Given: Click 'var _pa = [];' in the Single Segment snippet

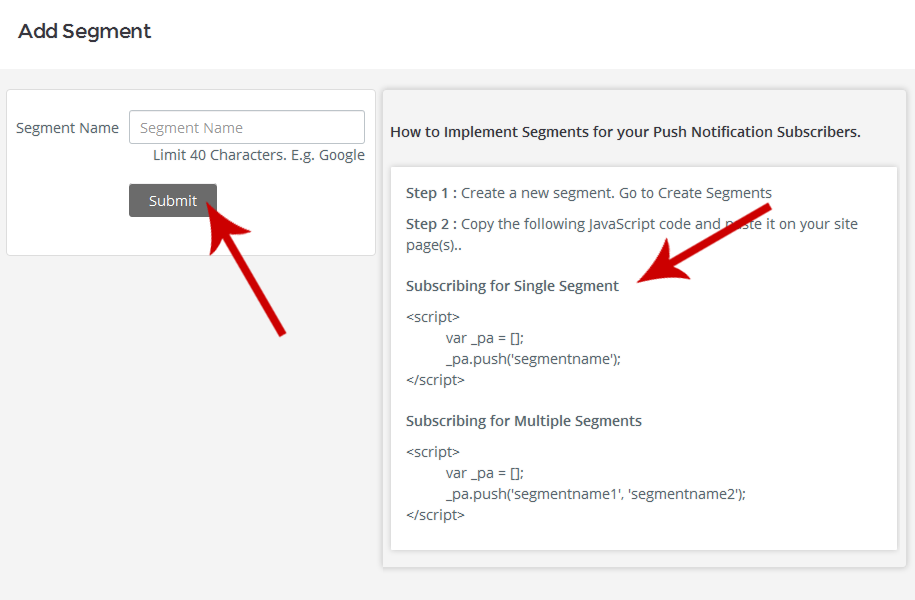Looking at the screenshot, I should click(x=484, y=339).
